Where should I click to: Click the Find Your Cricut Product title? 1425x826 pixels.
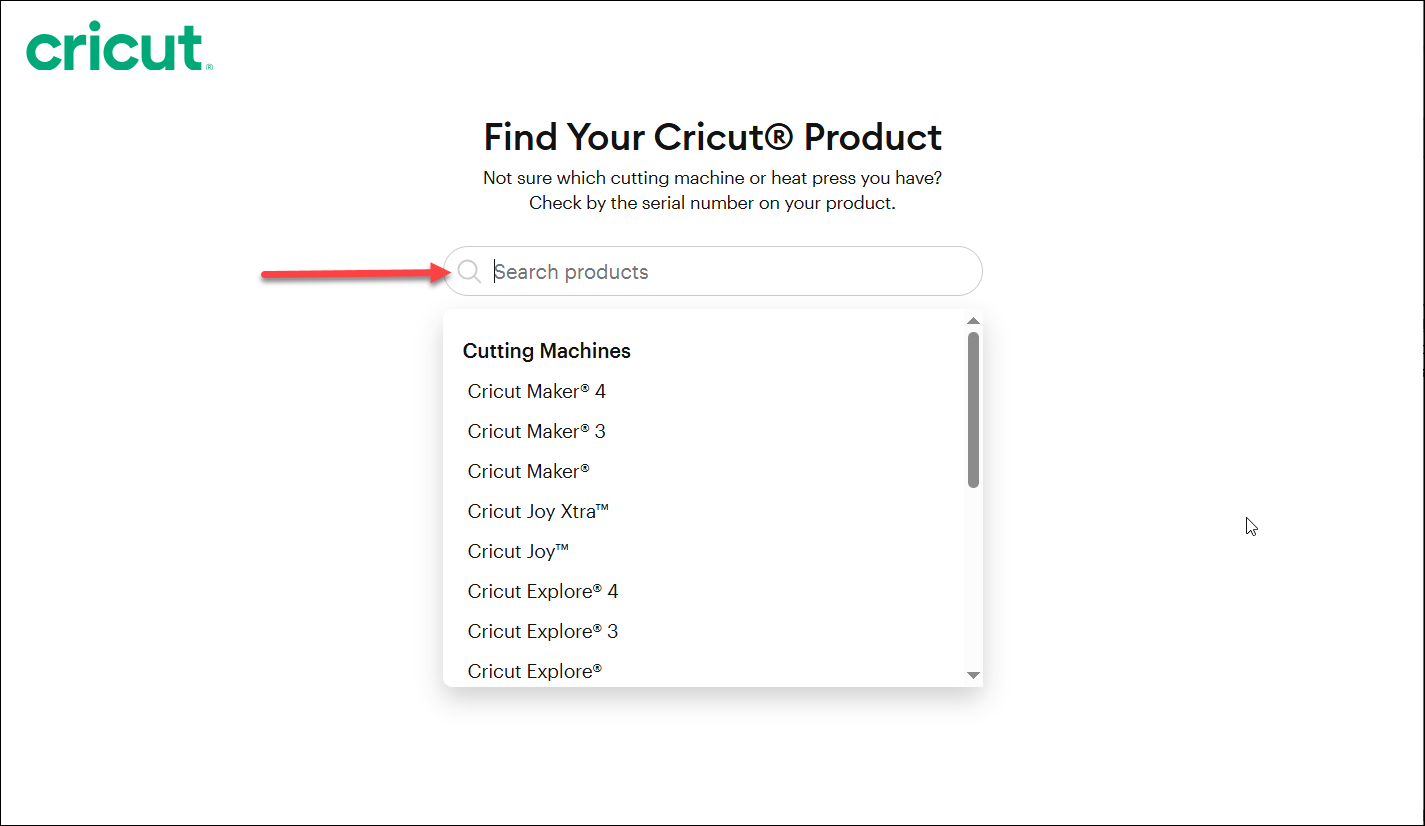[712, 137]
